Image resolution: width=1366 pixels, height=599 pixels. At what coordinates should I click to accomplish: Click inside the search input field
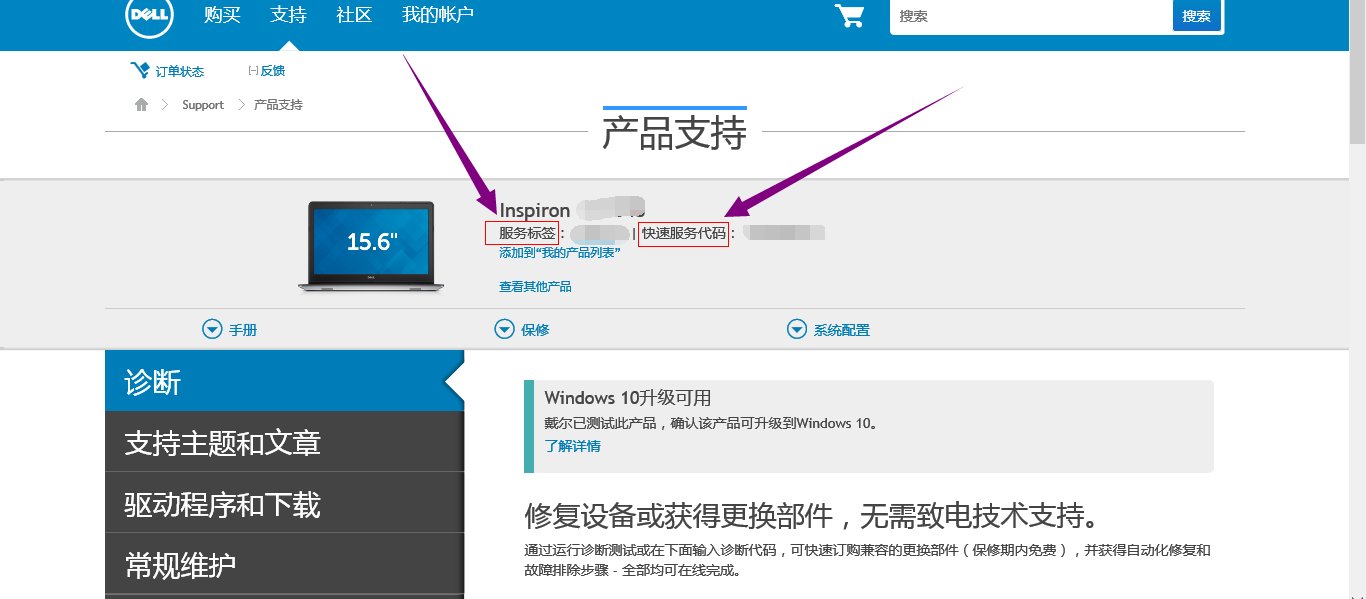pos(1030,16)
